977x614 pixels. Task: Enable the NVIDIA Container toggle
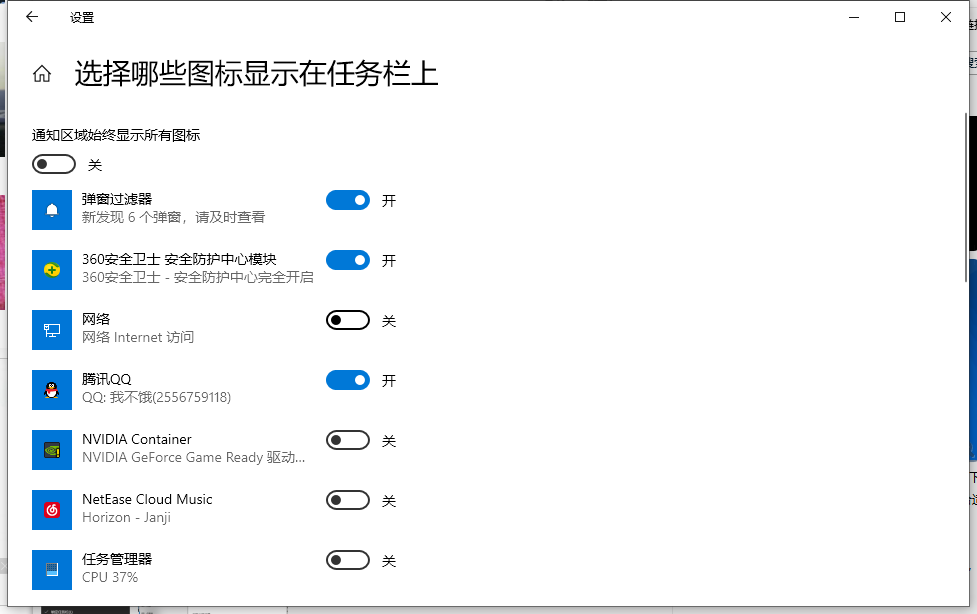(x=348, y=440)
